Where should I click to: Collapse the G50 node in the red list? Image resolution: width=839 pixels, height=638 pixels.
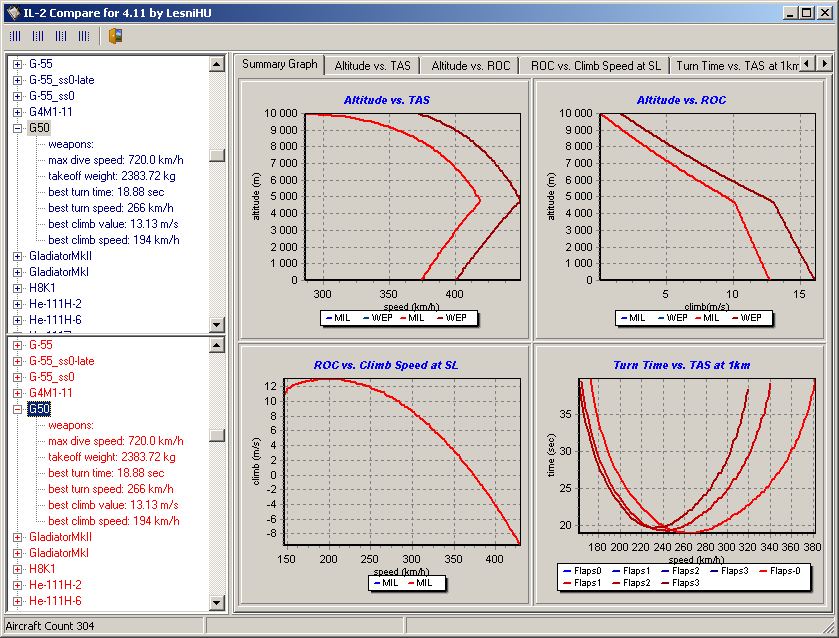[18, 409]
